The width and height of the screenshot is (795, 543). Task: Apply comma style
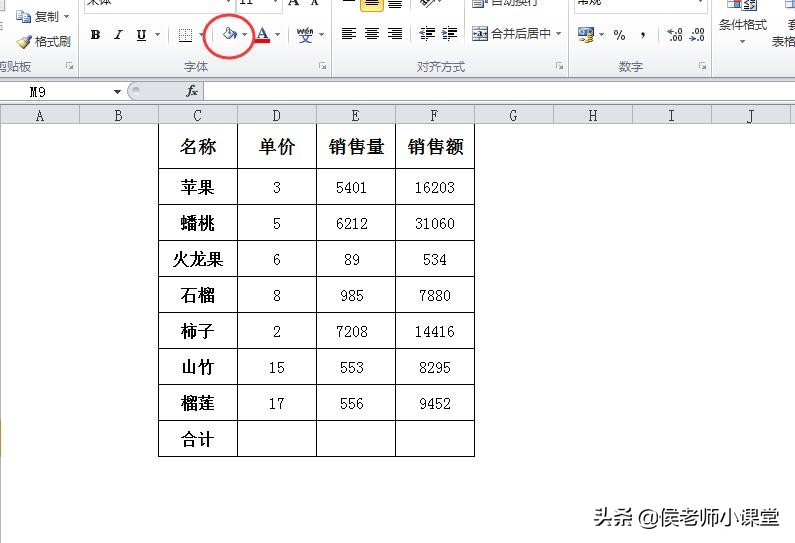(x=643, y=35)
